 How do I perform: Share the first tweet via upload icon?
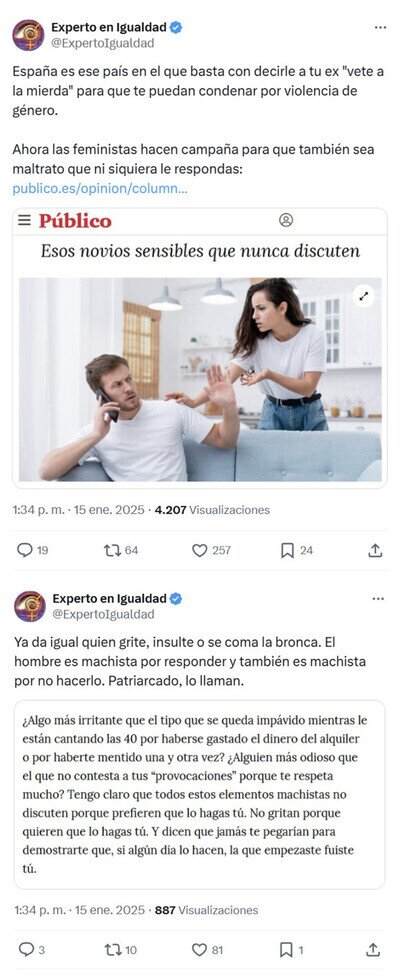(x=374, y=550)
